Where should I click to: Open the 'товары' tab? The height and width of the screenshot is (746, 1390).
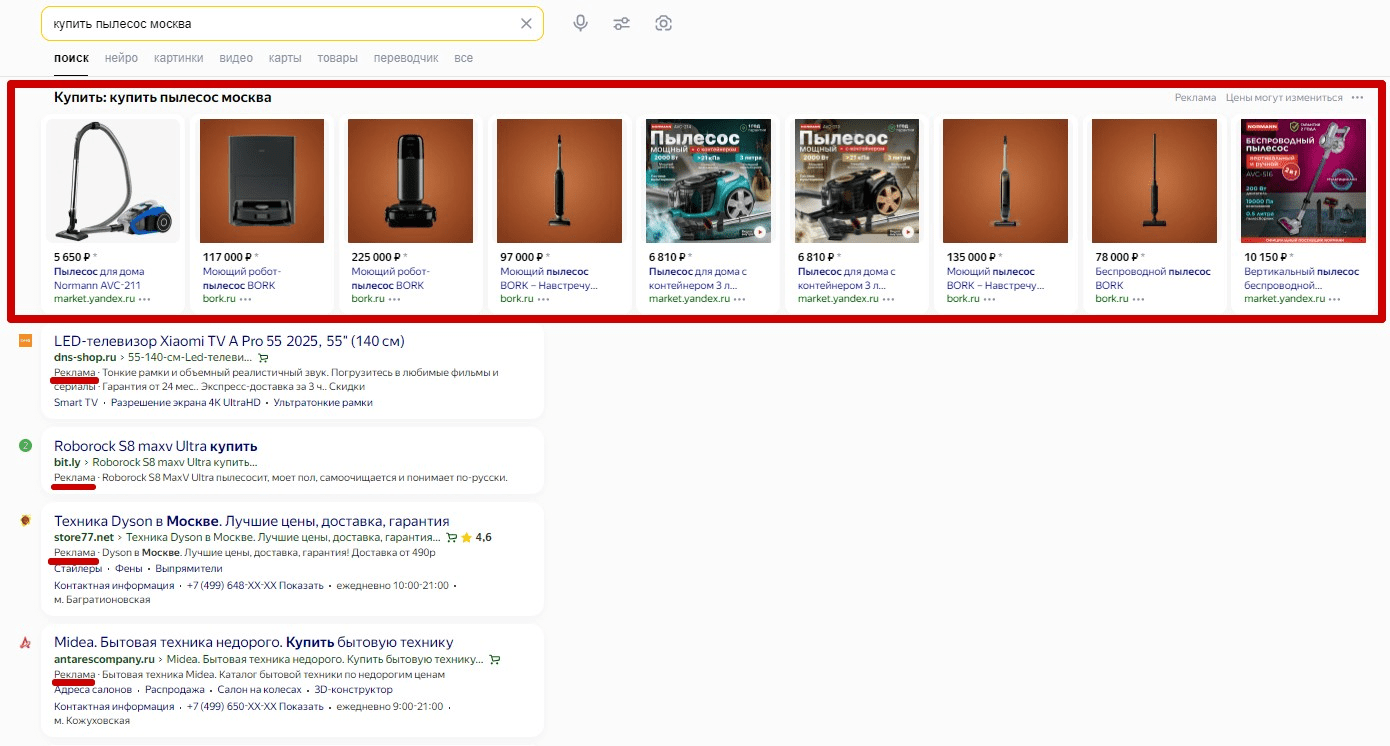pyautogui.click(x=337, y=58)
